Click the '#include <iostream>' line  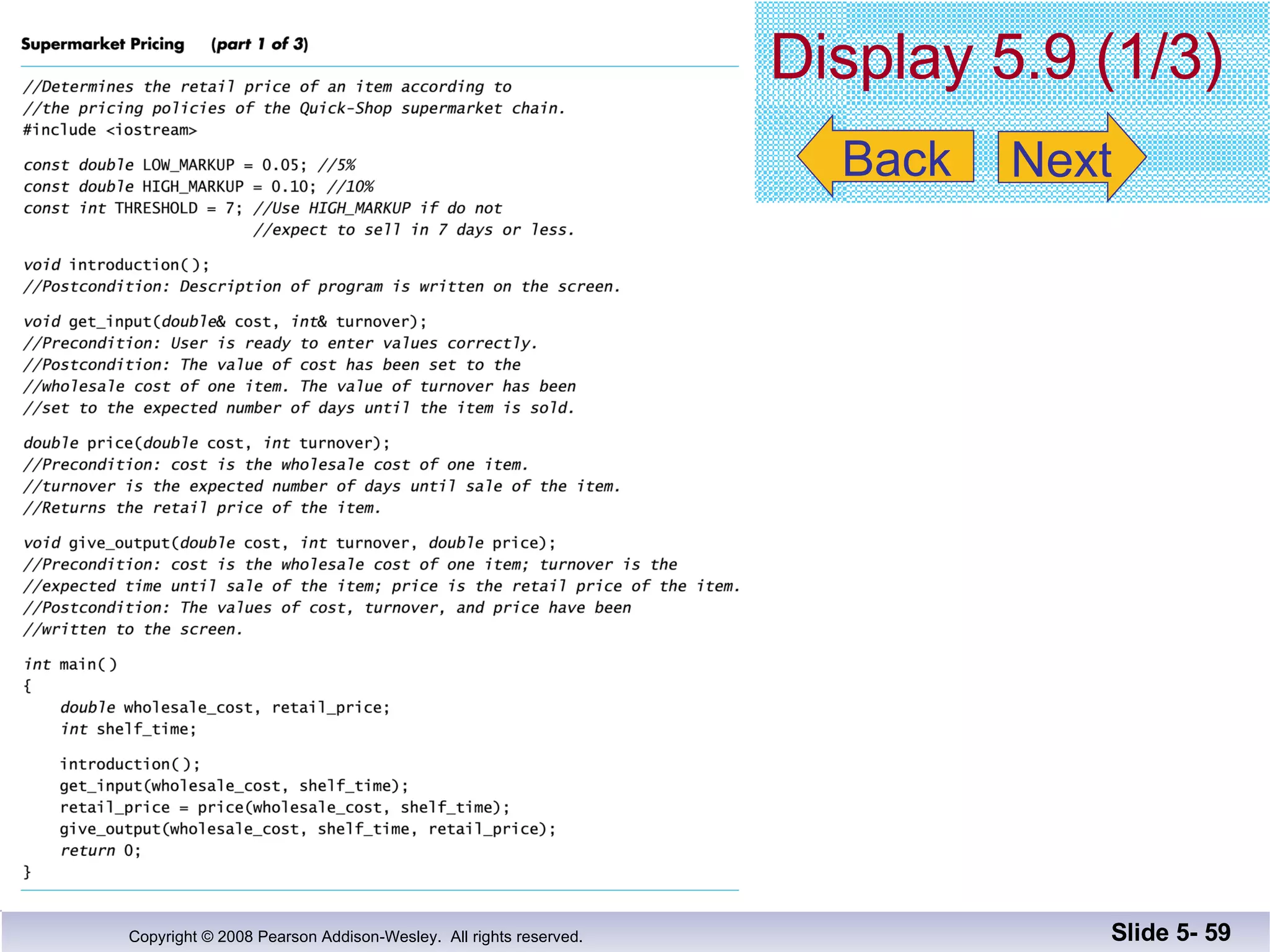(110, 130)
